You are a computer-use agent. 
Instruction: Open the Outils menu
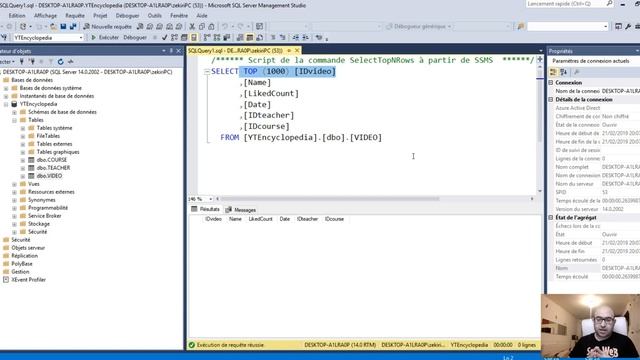pyautogui.click(x=154, y=16)
